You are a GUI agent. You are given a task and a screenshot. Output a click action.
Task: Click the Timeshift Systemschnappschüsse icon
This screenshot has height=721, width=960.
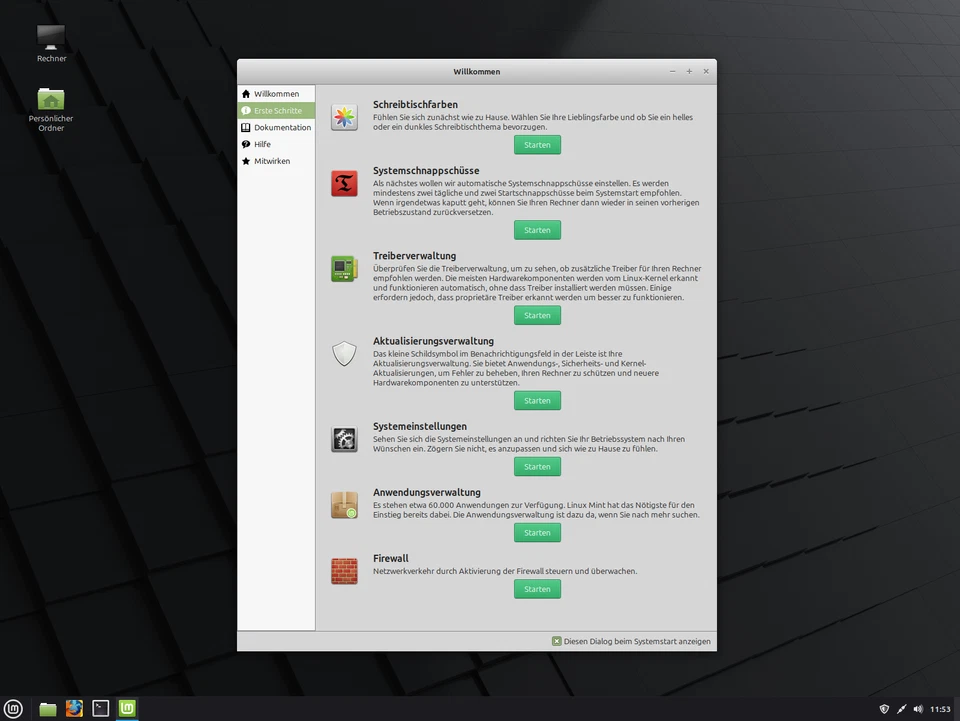[344, 183]
